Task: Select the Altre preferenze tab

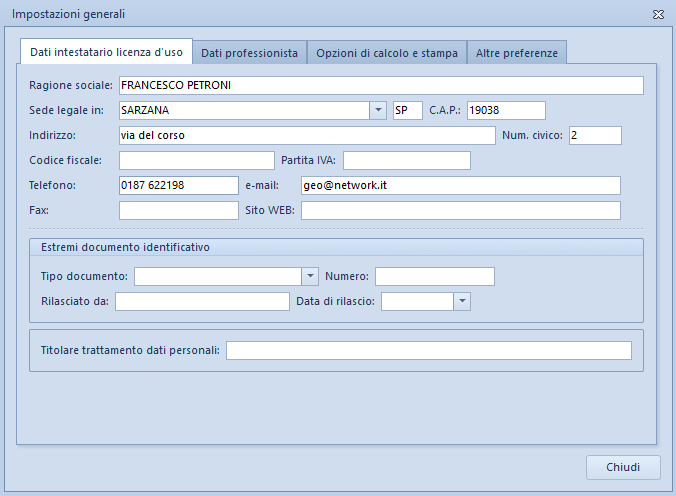Action: pos(517,53)
